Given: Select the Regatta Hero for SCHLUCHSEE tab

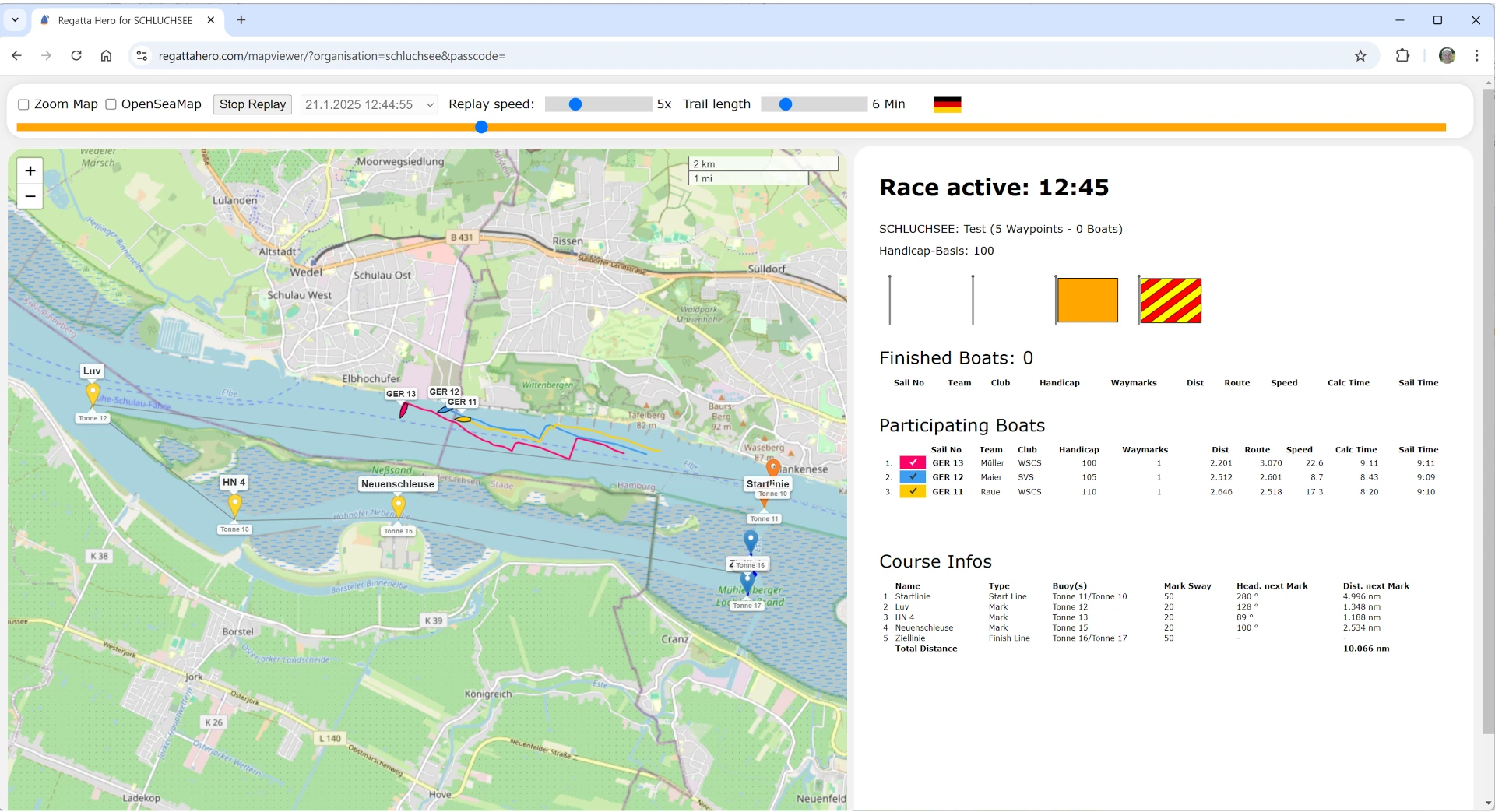Looking at the screenshot, I should pyautogui.click(x=125, y=20).
